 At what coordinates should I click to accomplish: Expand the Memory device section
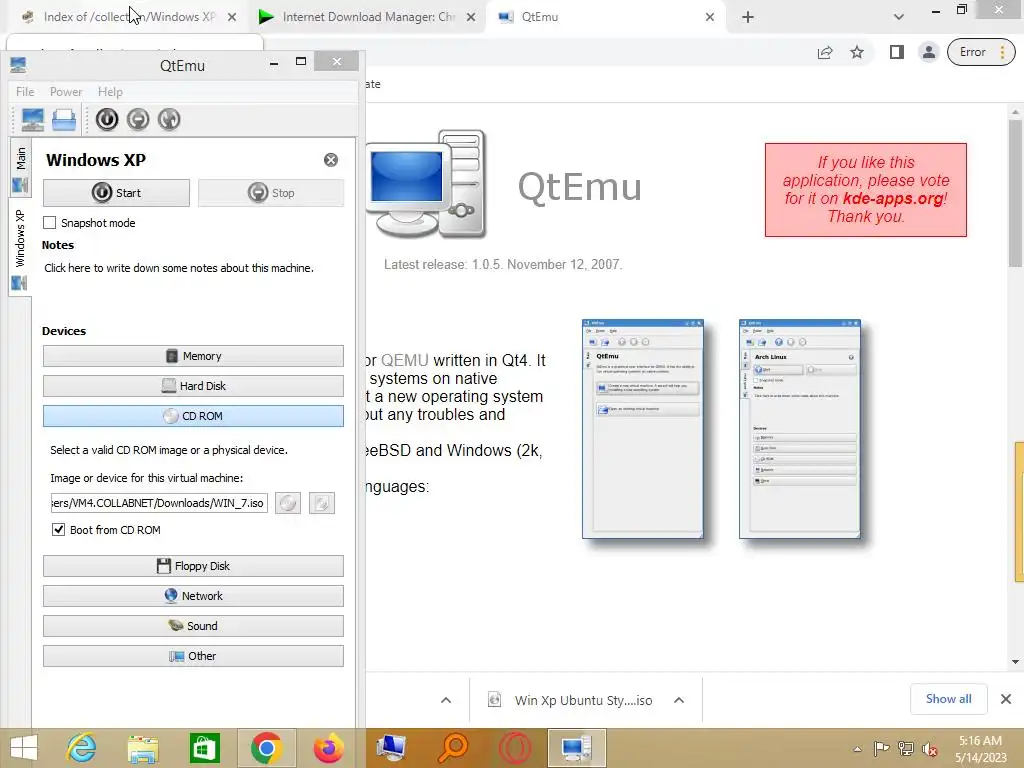pos(193,356)
